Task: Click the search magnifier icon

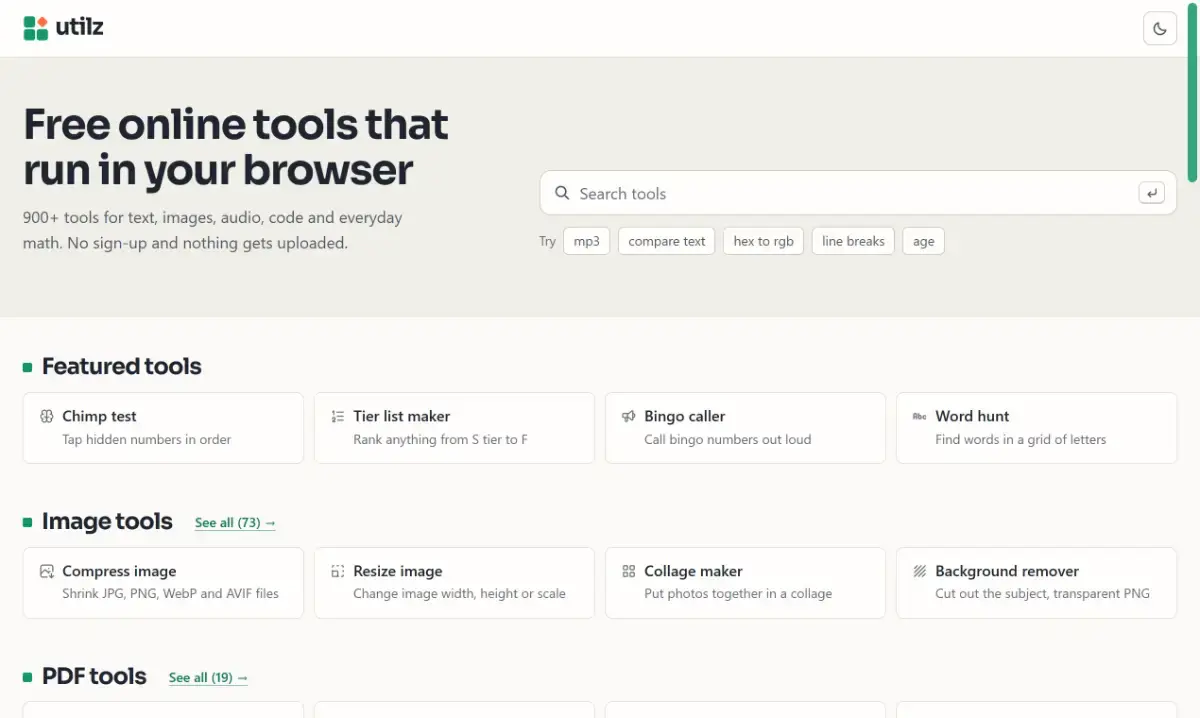Action: tap(562, 193)
